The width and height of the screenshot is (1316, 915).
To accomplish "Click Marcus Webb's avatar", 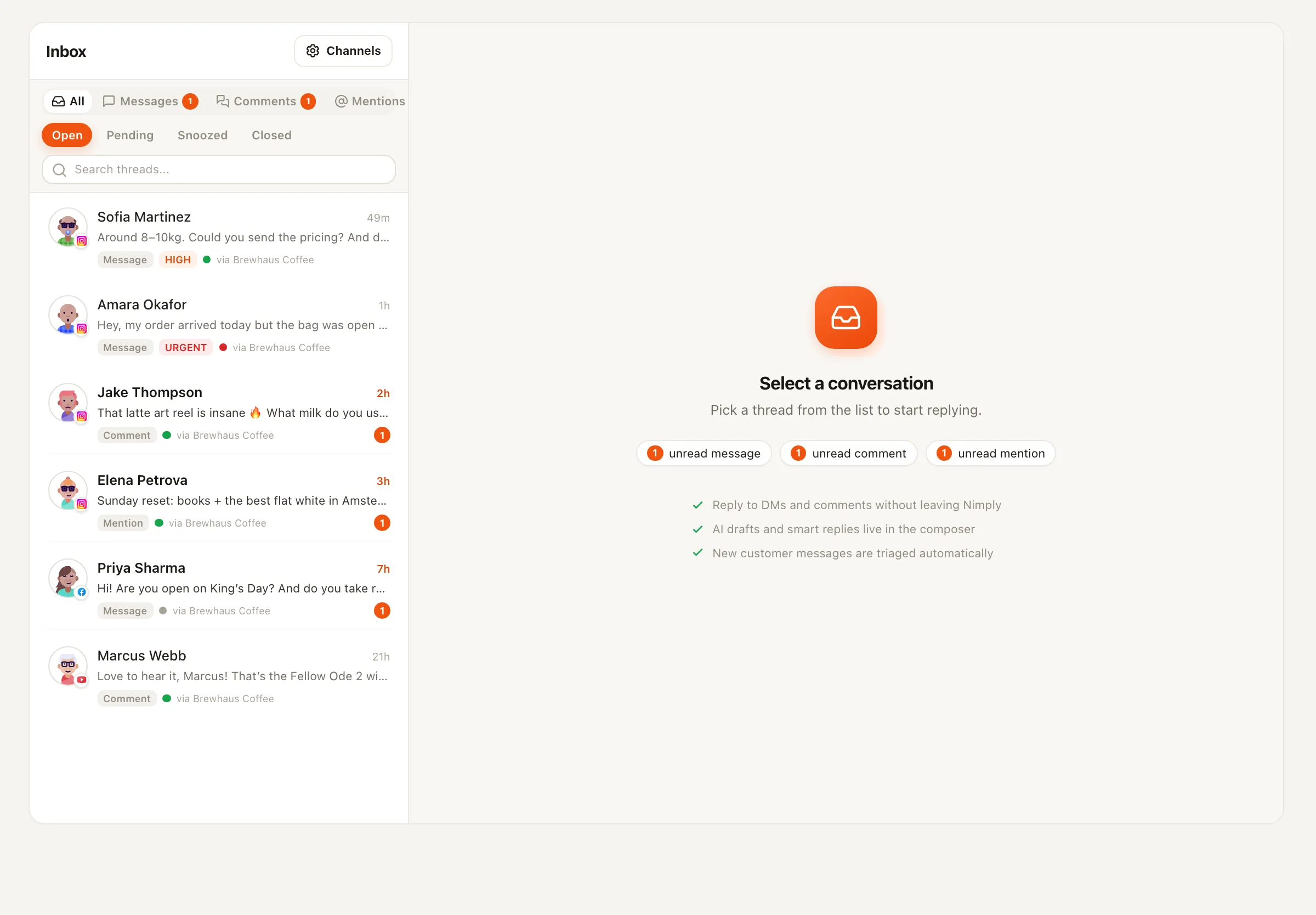I will (x=67, y=665).
